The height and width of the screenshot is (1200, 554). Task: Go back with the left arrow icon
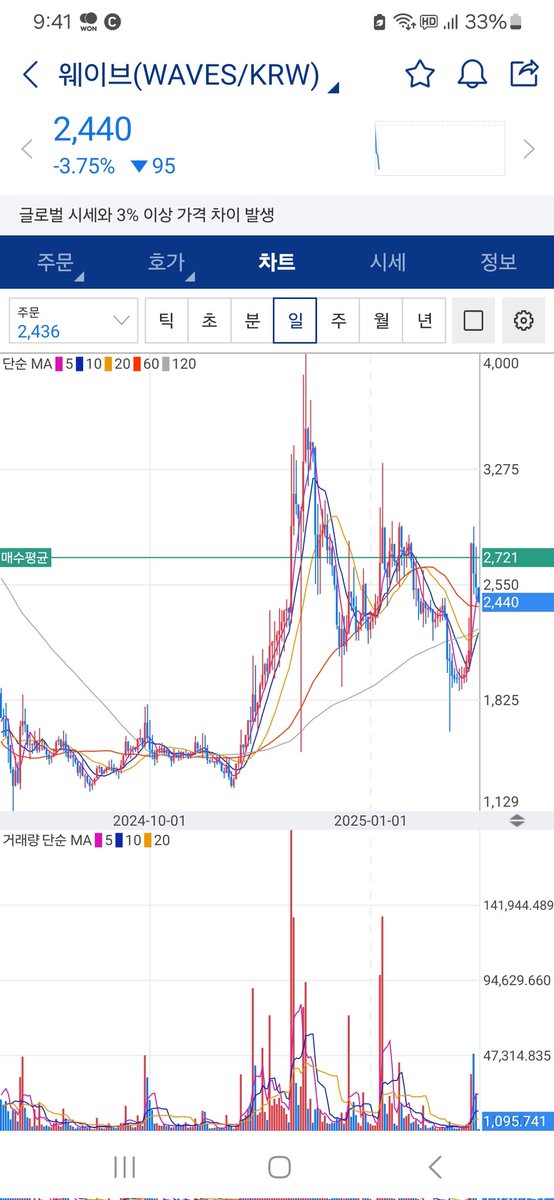pos(30,74)
